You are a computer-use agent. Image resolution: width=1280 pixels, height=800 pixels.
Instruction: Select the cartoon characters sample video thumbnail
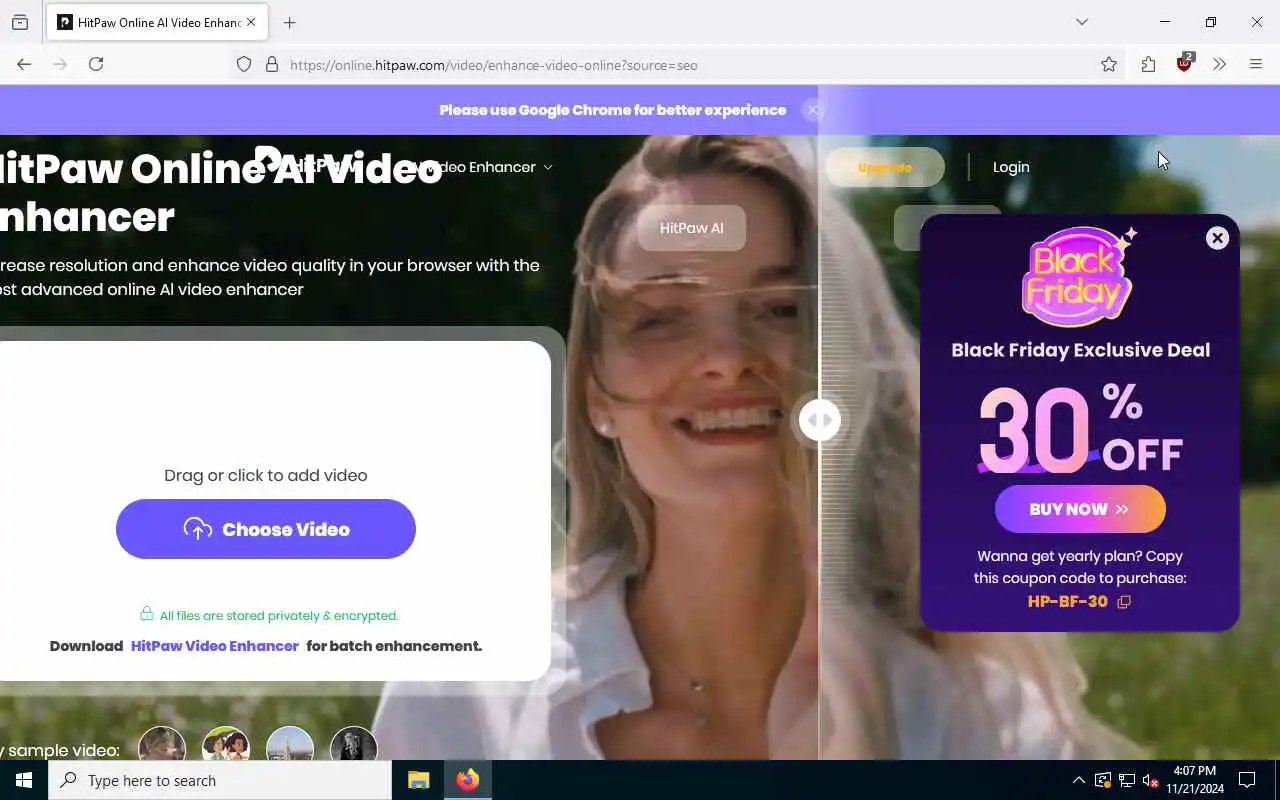(x=226, y=745)
